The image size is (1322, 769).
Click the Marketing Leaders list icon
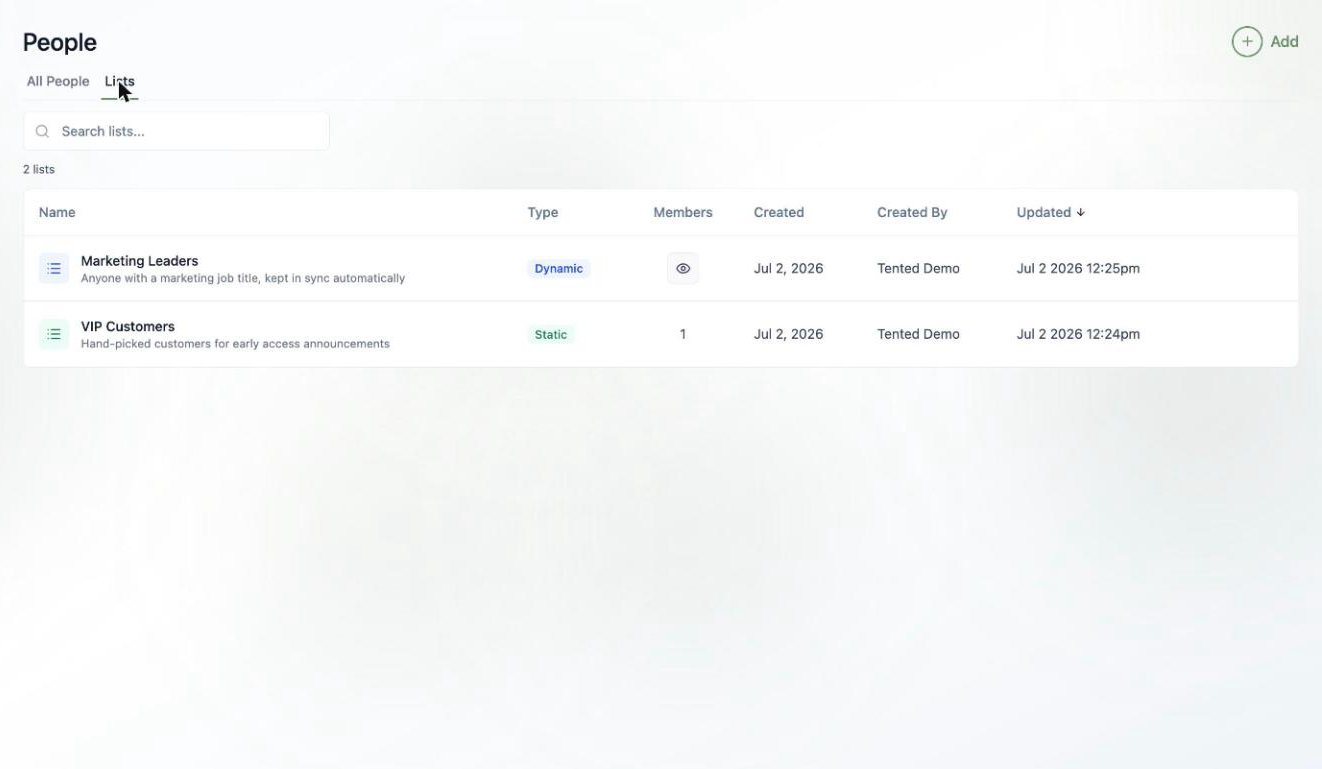tap(54, 268)
